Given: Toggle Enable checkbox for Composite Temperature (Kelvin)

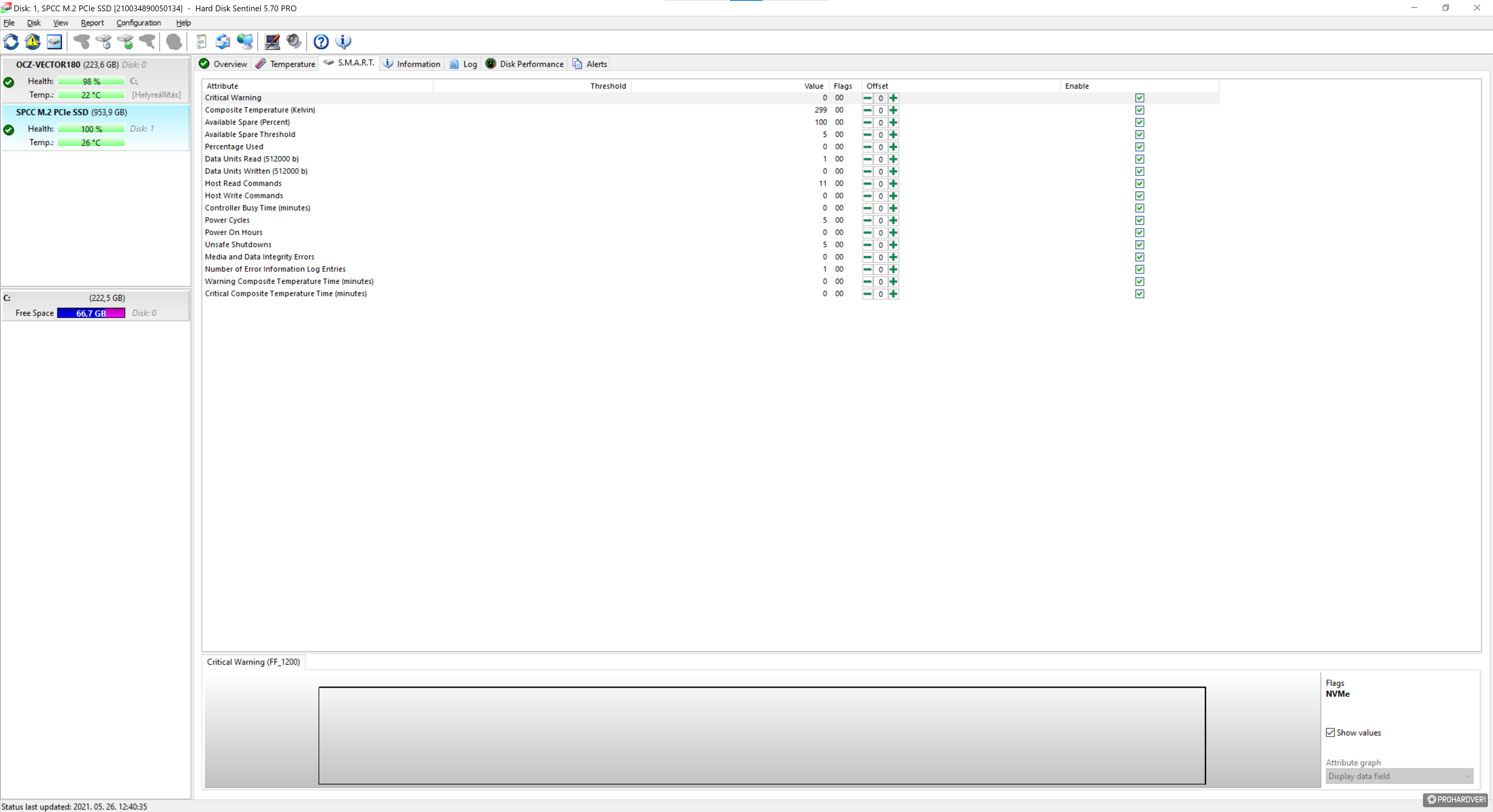Looking at the screenshot, I should pos(1139,110).
